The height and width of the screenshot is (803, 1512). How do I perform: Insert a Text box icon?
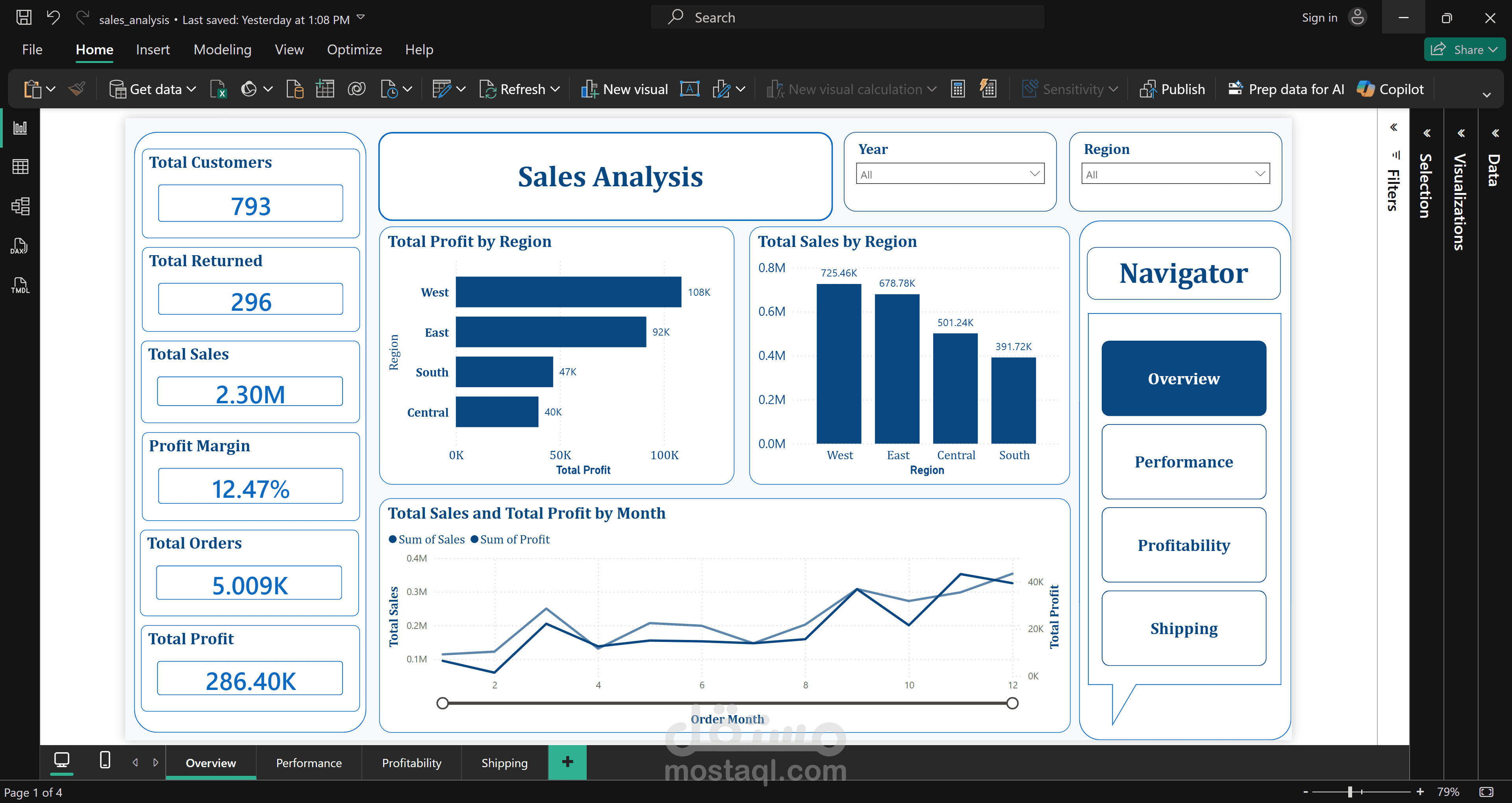pyautogui.click(x=690, y=89)
